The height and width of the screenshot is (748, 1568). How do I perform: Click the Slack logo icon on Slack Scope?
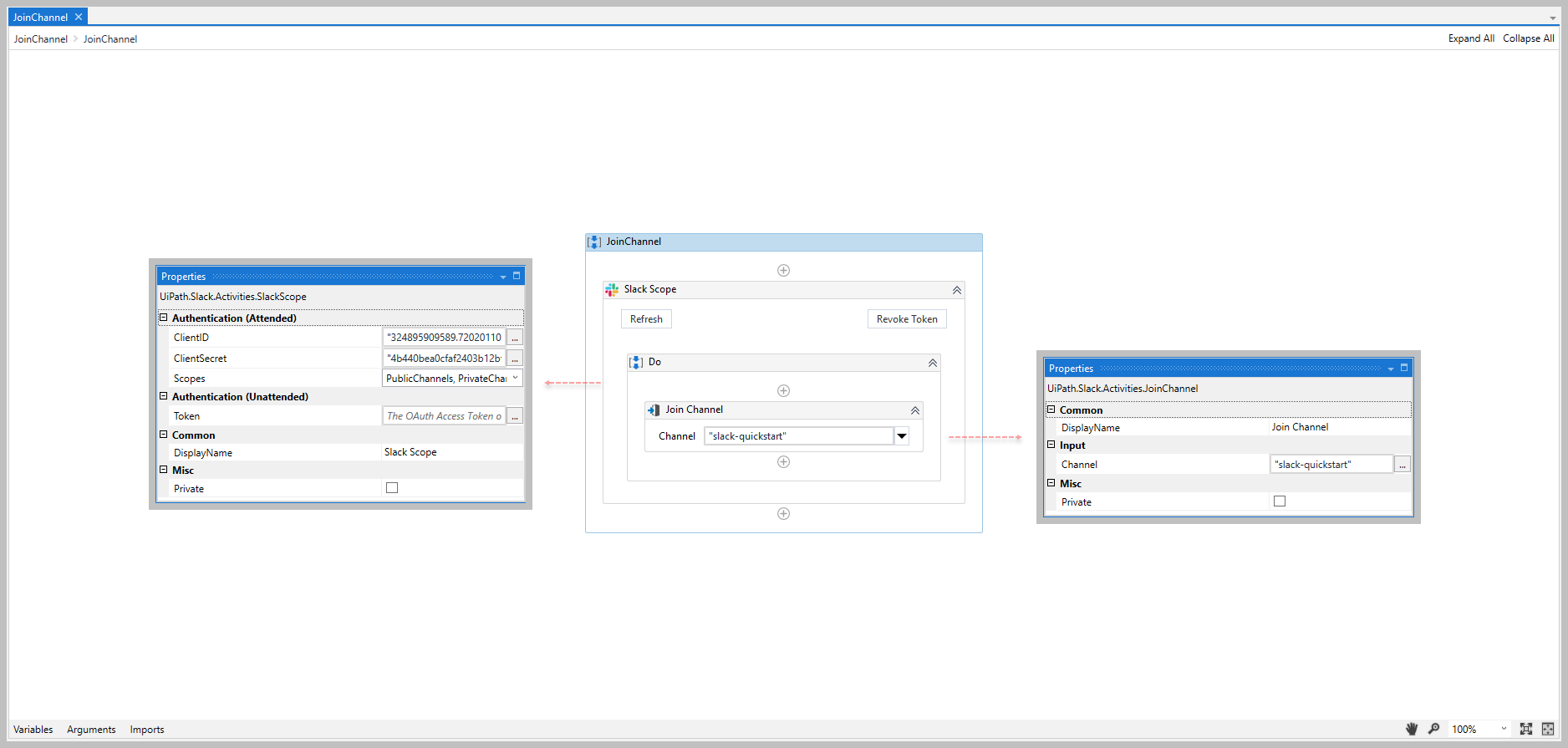coord(612,289)
